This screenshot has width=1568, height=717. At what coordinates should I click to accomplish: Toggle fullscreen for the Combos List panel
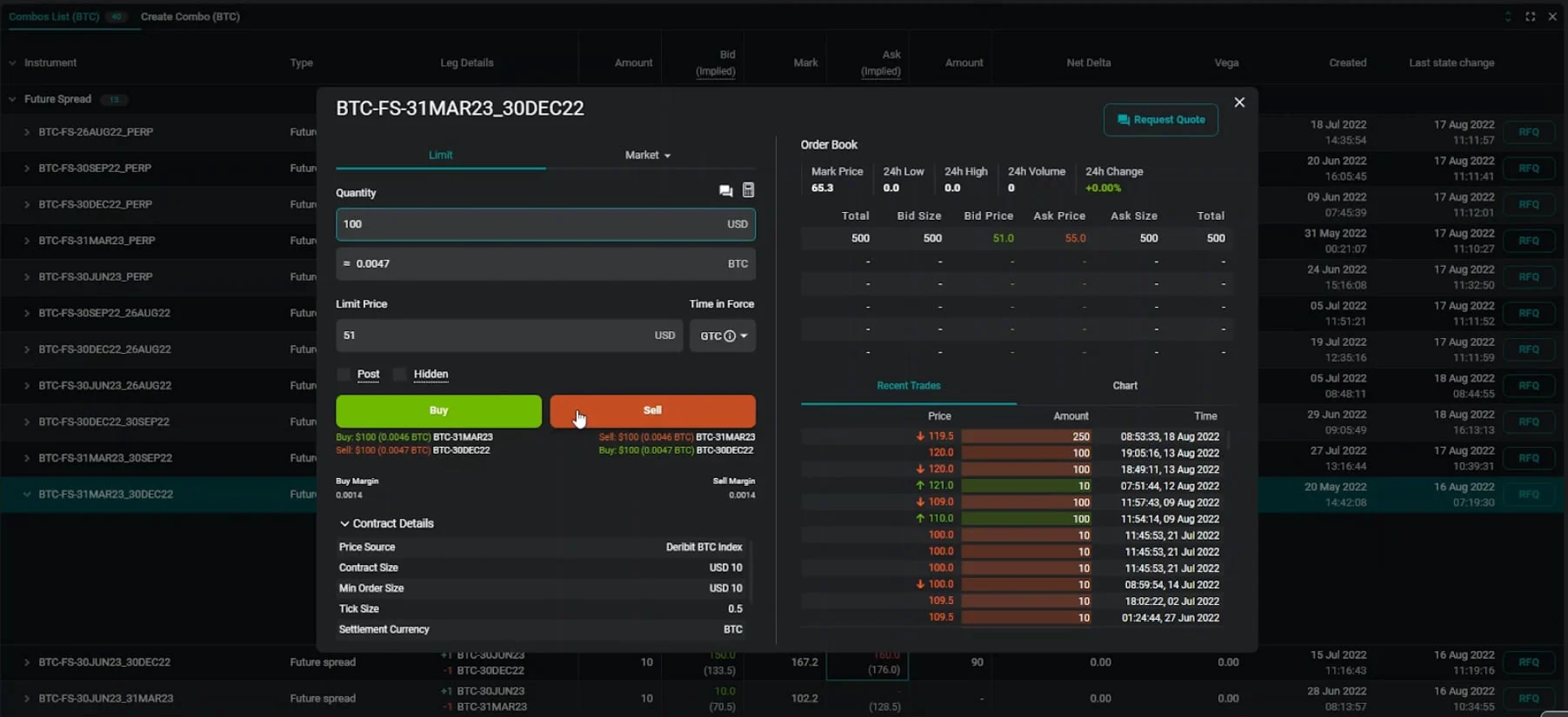[1531, 17]
